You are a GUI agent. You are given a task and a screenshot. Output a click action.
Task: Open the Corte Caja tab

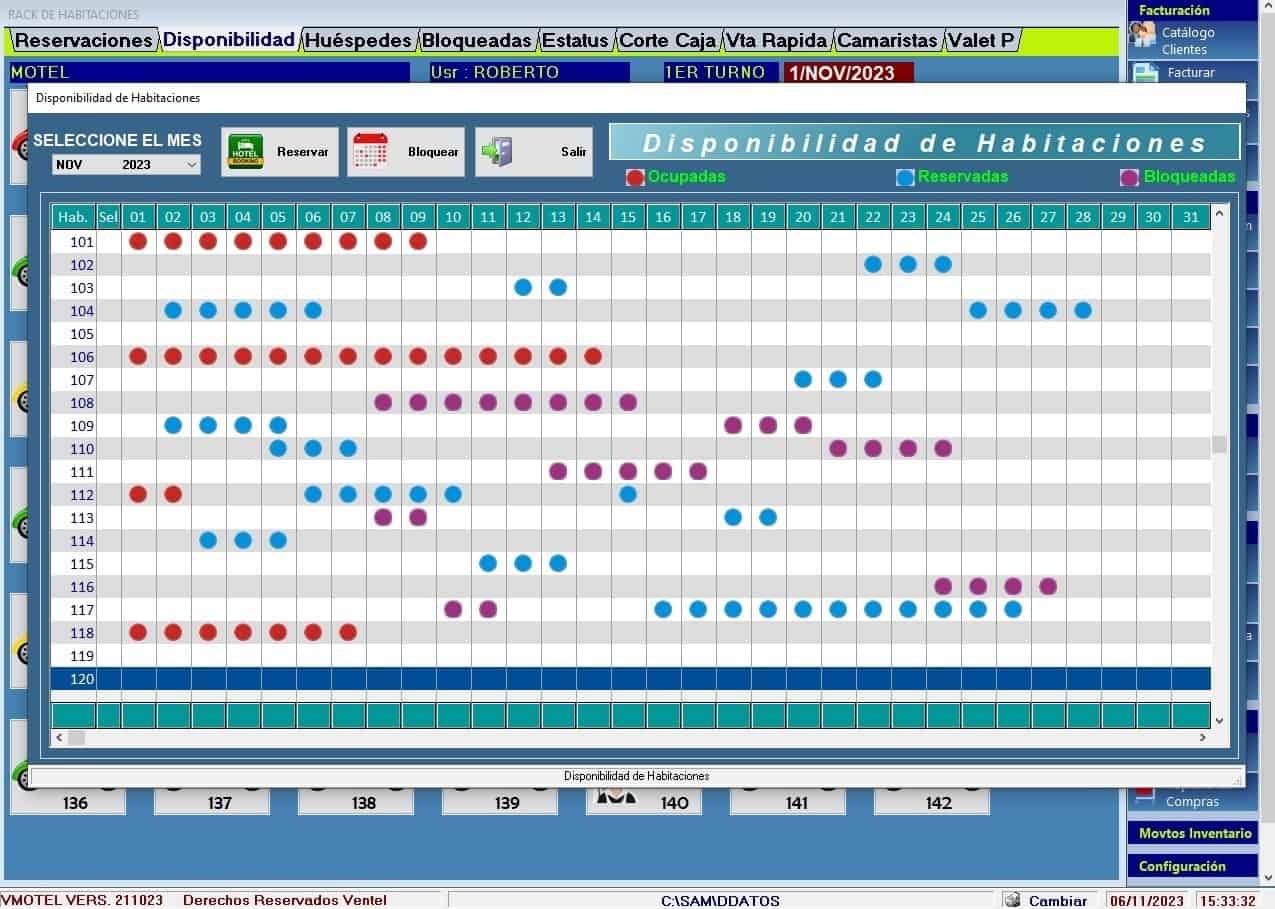[x=667, y=41]
